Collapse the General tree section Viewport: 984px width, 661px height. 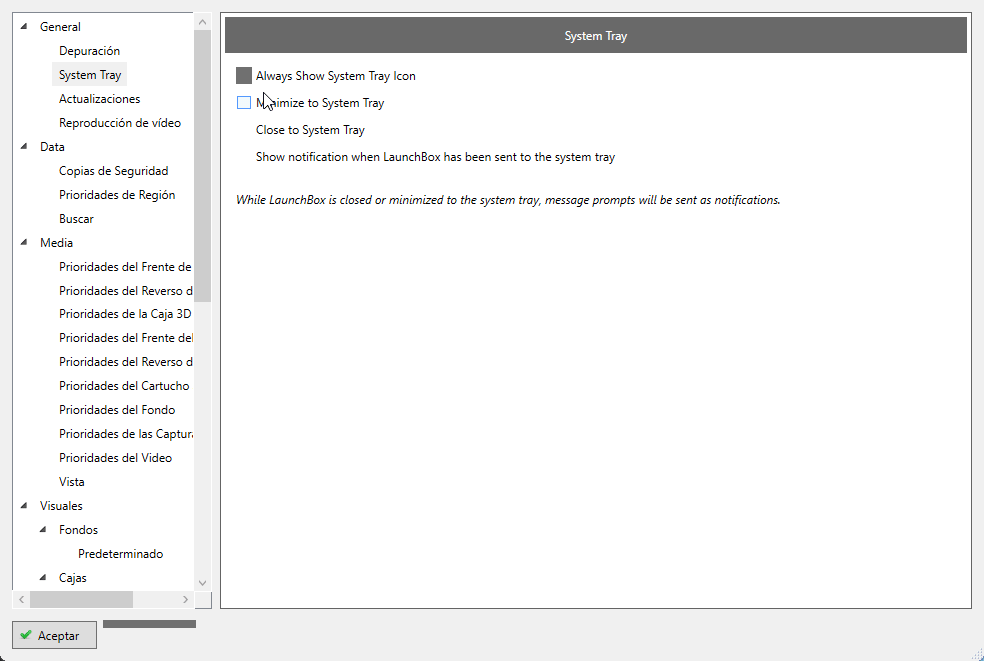tap(24, 27)
